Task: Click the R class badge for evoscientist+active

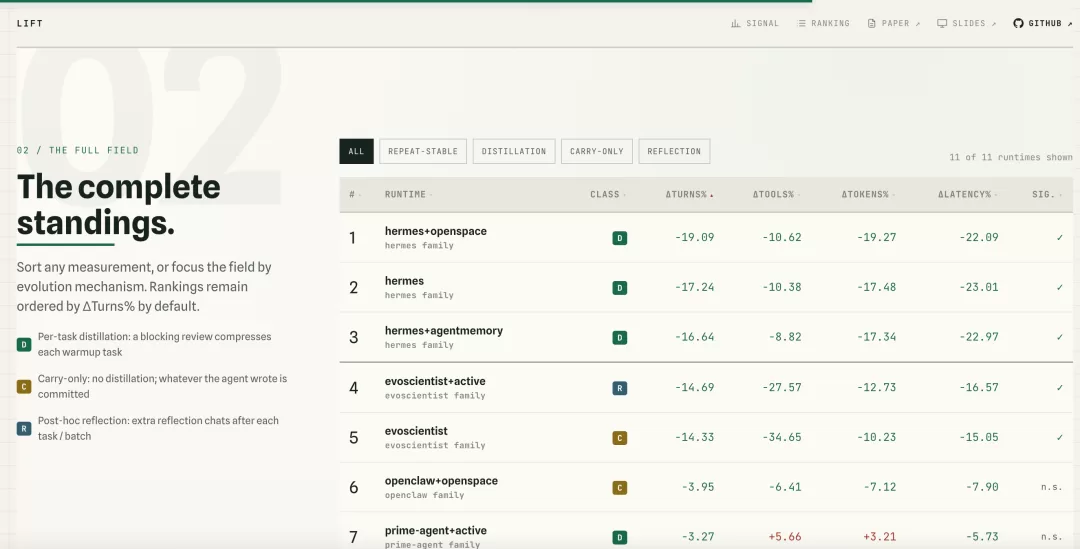Action: tap(620, 388)
